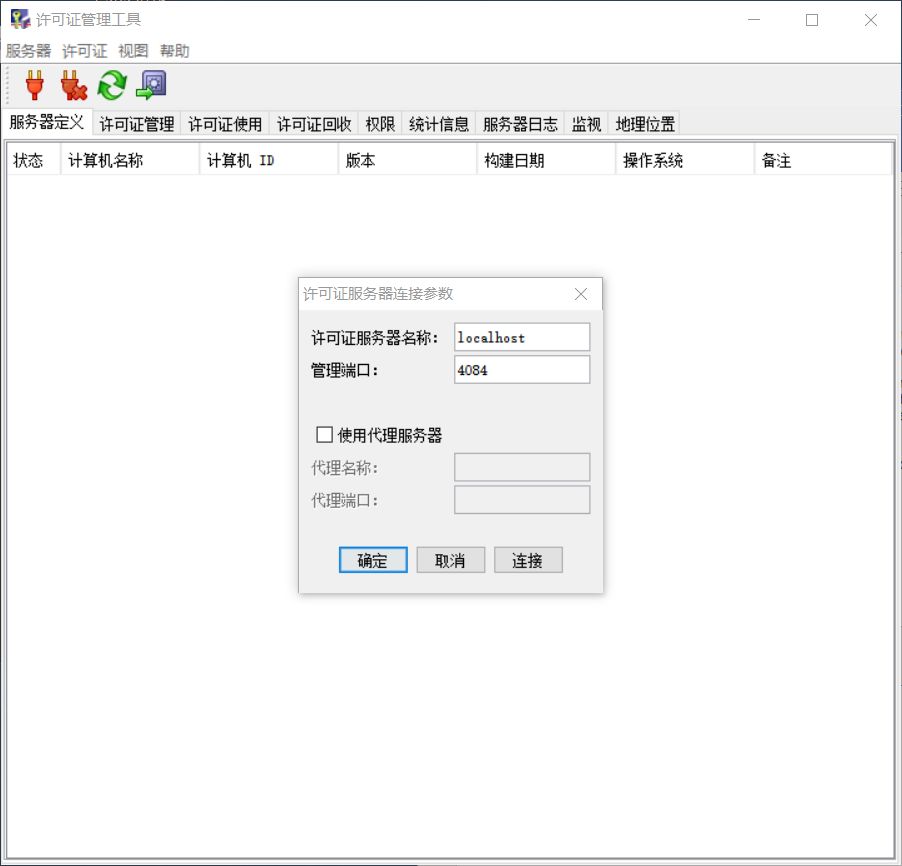Enable the 使用代理服务器 checkbox
902x866 pixels.
click(324, 434)
